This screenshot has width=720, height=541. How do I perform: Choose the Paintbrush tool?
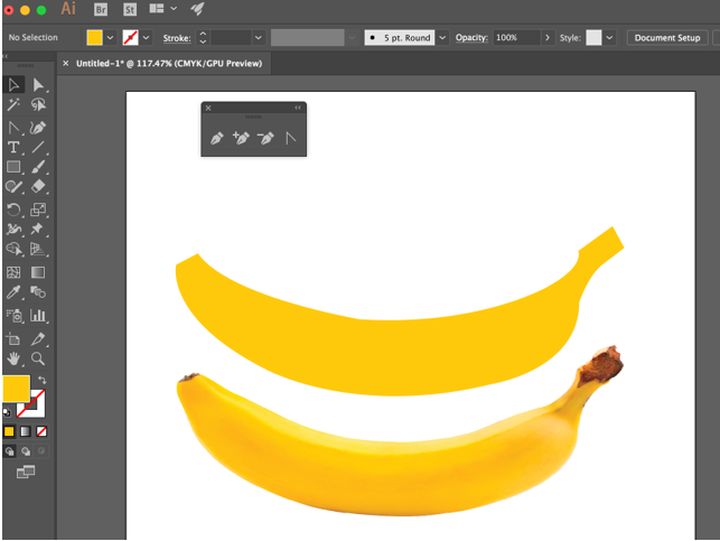pyautogui.click(x=38, y=167)
